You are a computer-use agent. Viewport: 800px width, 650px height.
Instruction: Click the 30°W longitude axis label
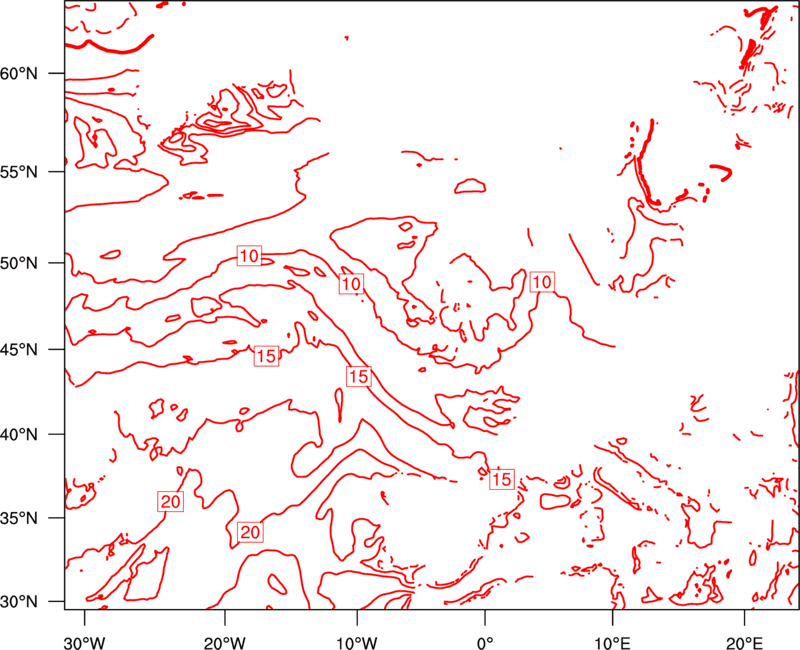tap(85, 643)
